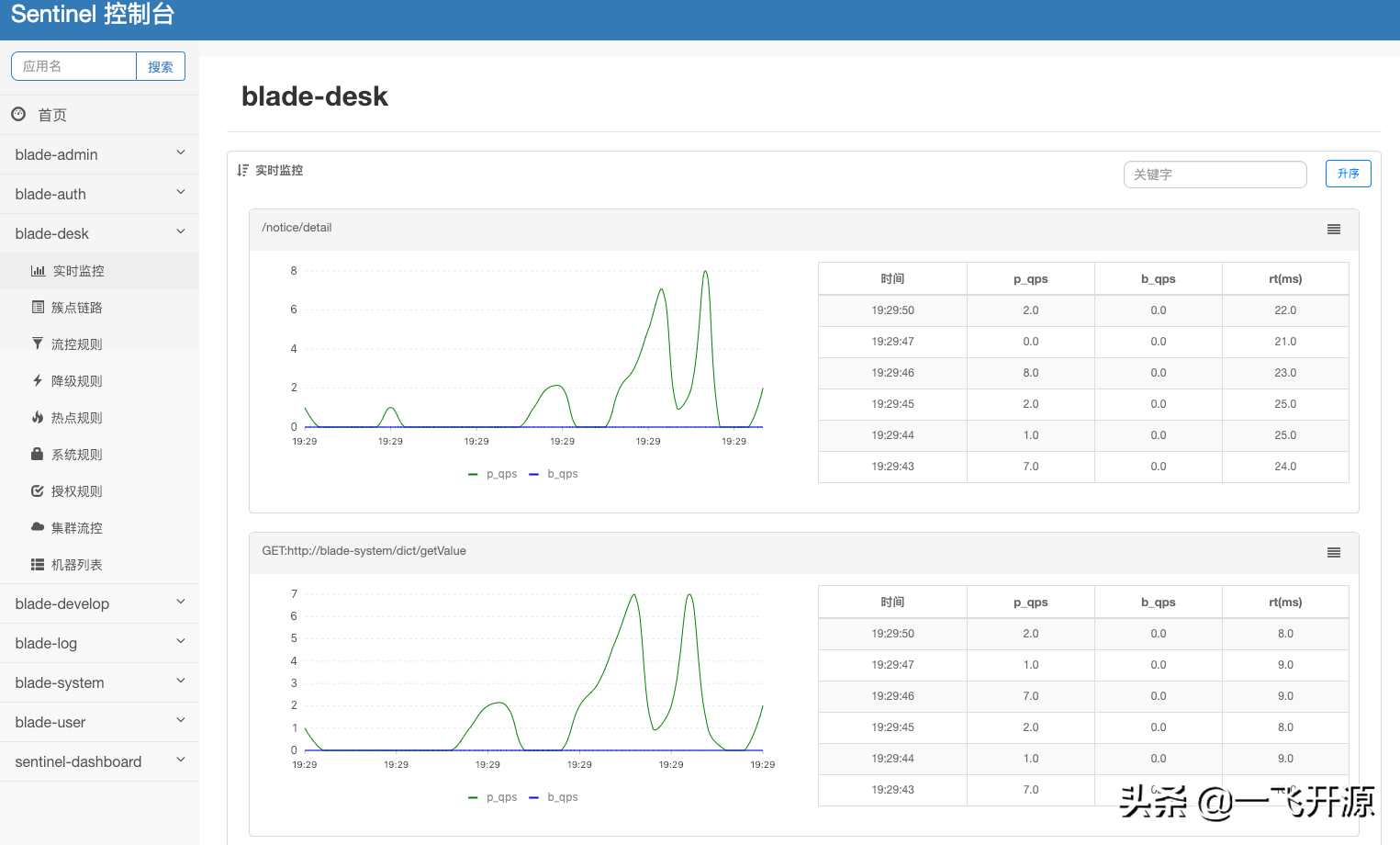Click the 应用名 app name search field
The image size is (1400, 845).
pos(73,66)
